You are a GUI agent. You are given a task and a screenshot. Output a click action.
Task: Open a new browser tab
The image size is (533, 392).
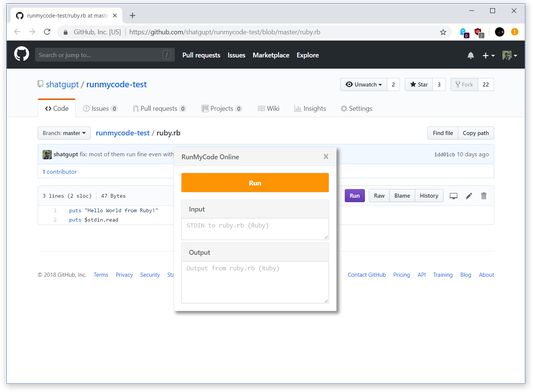pyautogui.click(x=133, y=15)
